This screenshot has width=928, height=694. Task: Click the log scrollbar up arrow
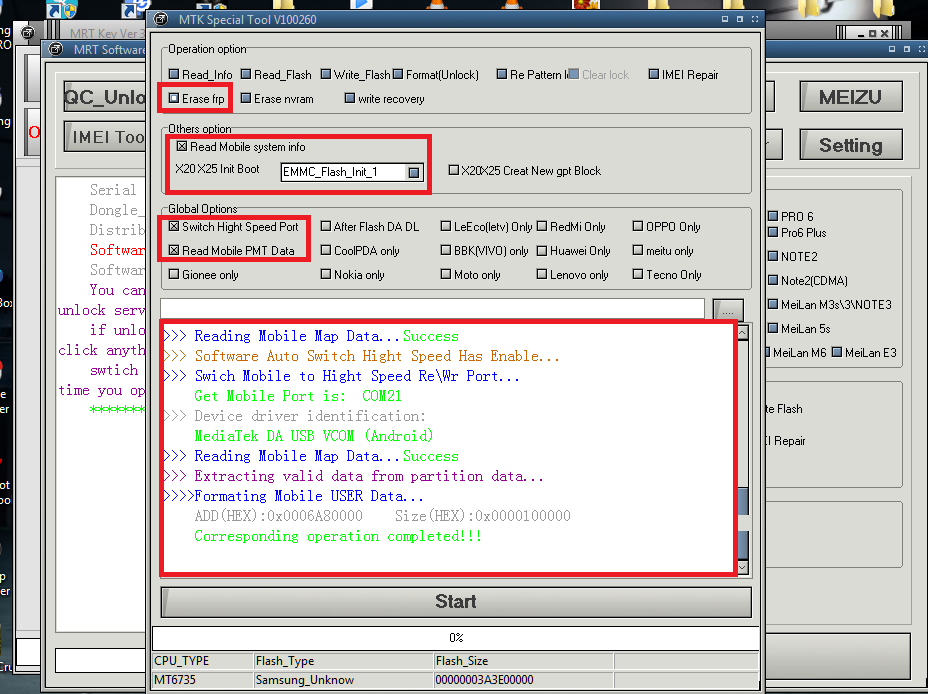point(742,333)
